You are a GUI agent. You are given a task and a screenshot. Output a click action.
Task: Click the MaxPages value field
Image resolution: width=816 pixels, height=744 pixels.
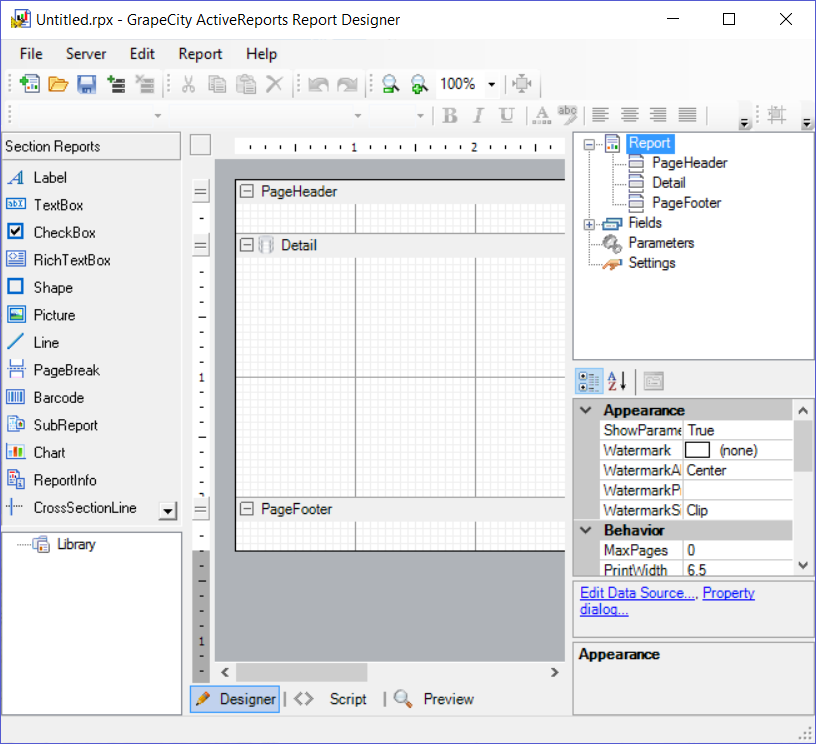tap(738, 550)
